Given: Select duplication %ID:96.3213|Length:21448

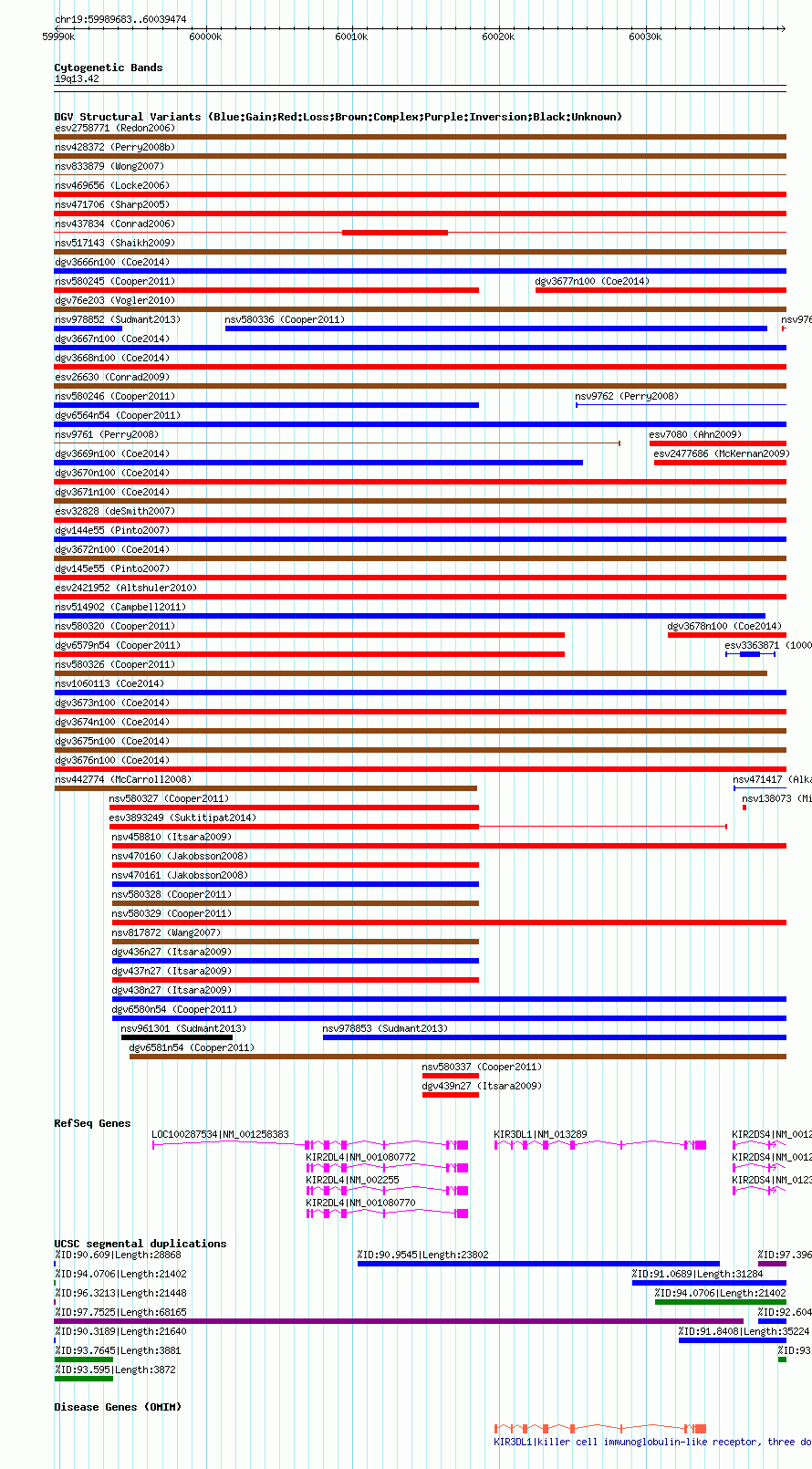Looking at the screenshot, I should click(120, 1293).
